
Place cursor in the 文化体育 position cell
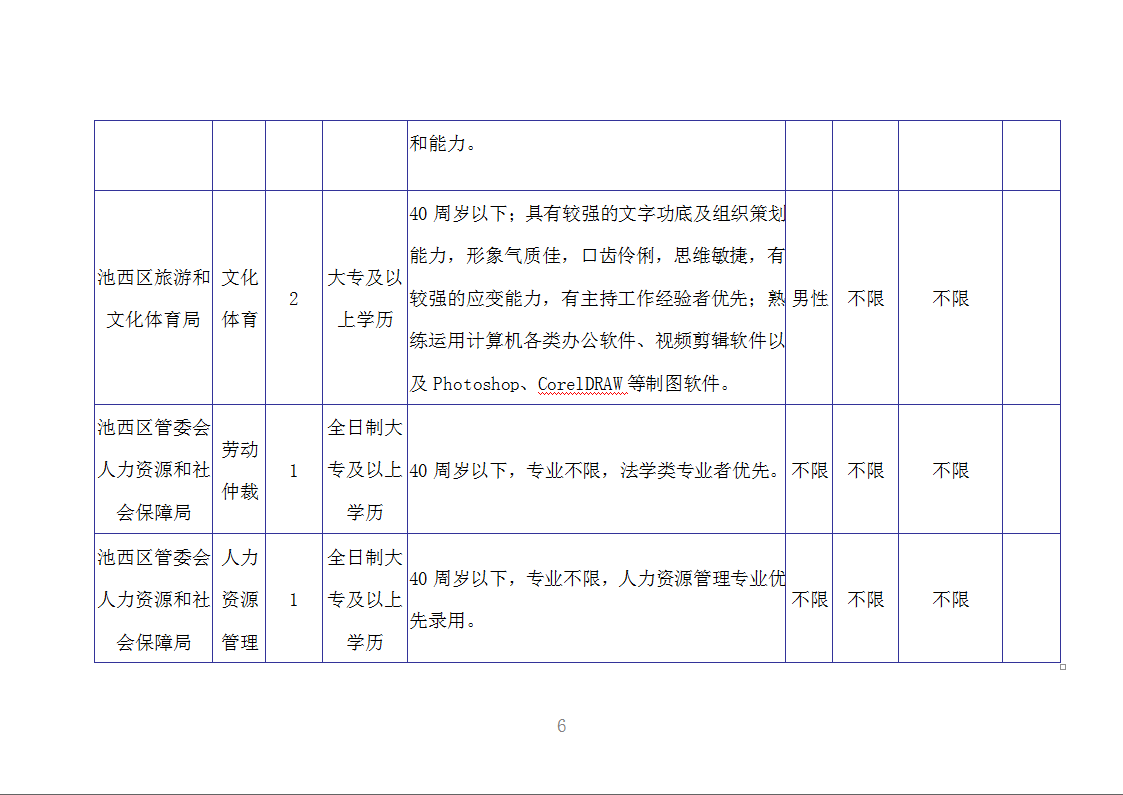[x=239, y=298]
